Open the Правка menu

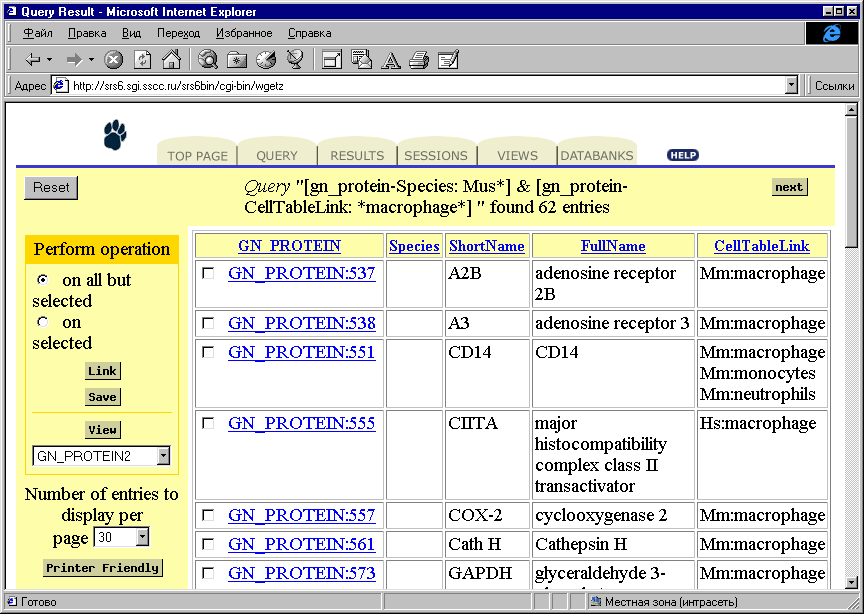point(87,33)
